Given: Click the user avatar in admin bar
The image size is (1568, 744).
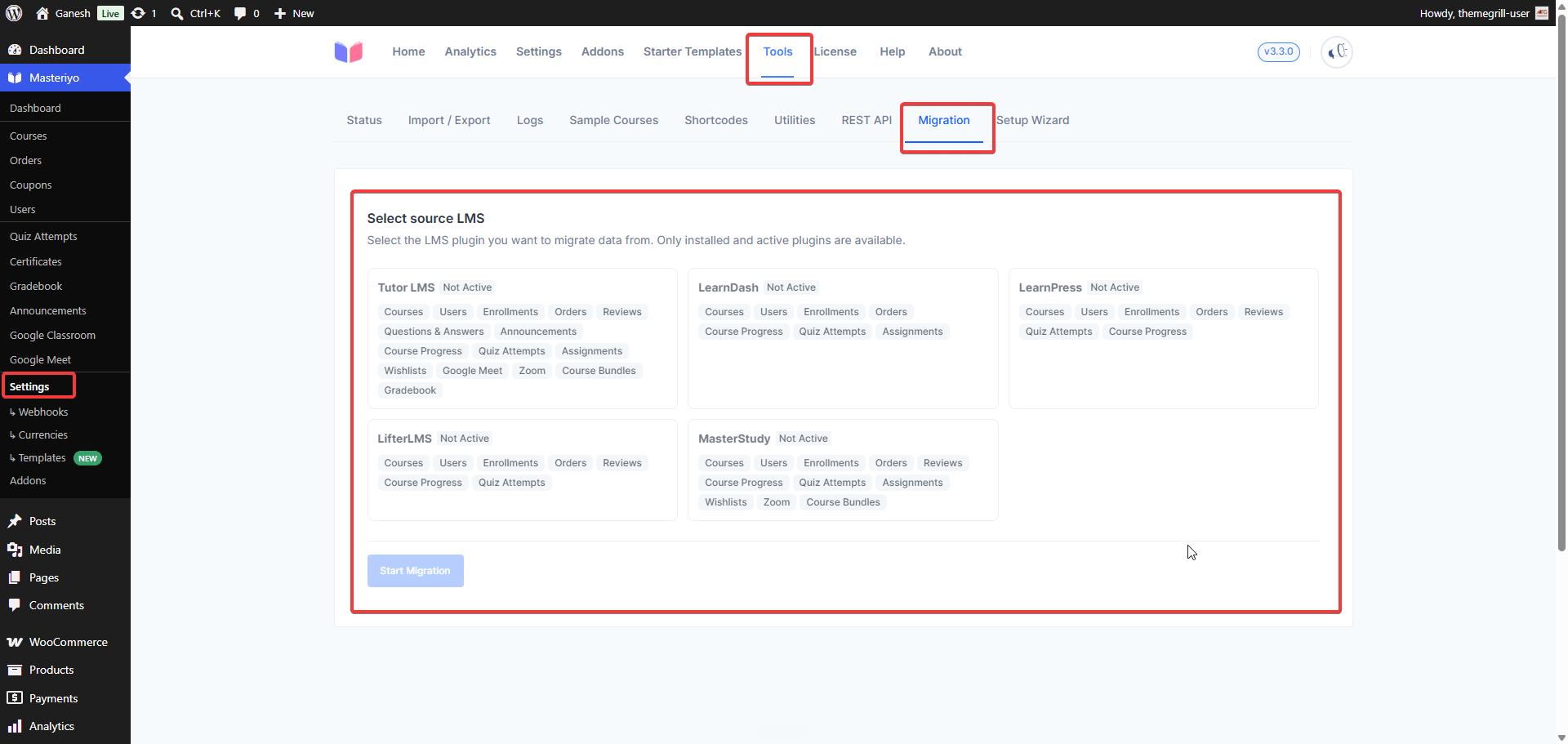Looking at the screenshot, I should [x=1542, y=13].
